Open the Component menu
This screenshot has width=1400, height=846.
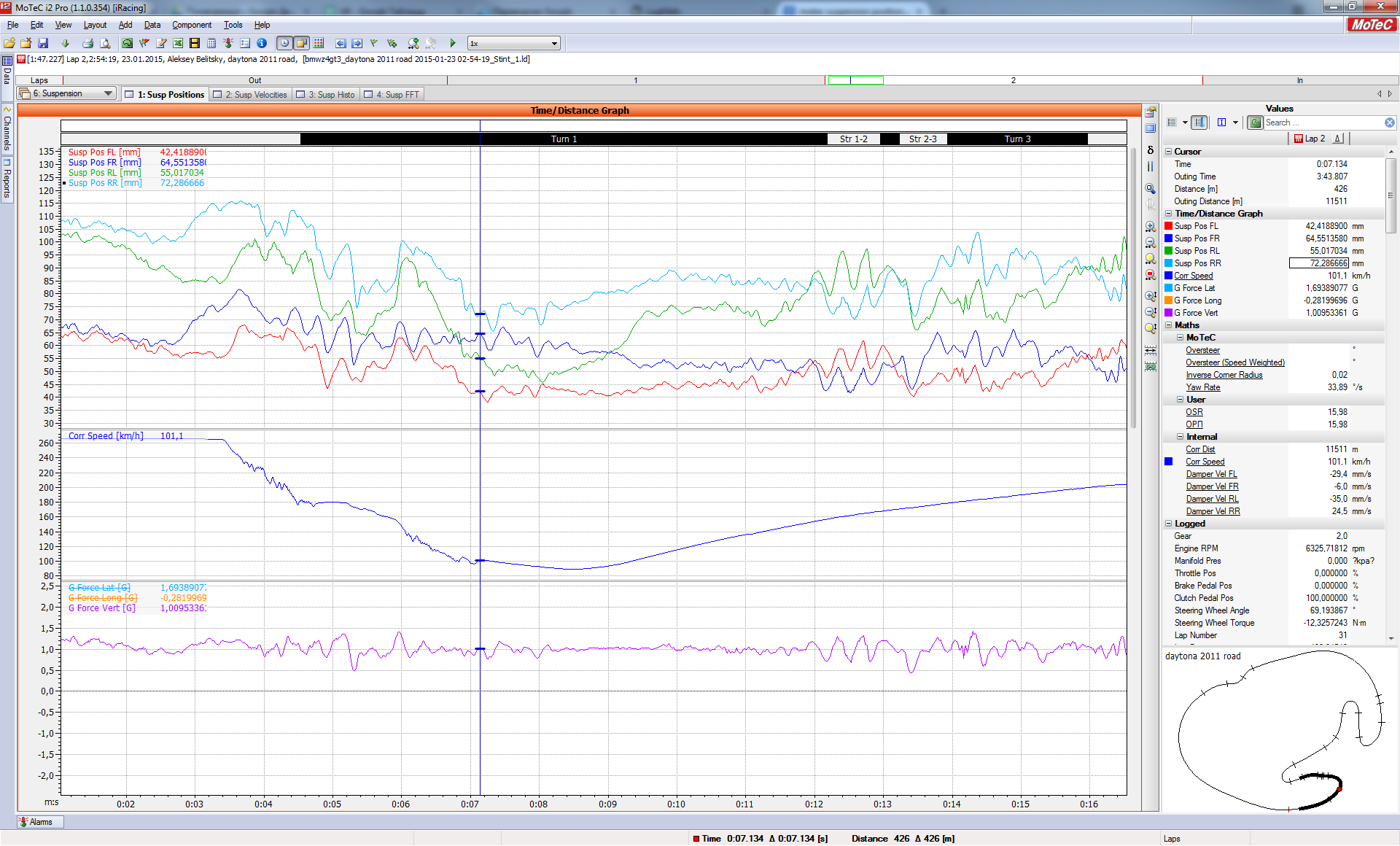tap(191, 25)
